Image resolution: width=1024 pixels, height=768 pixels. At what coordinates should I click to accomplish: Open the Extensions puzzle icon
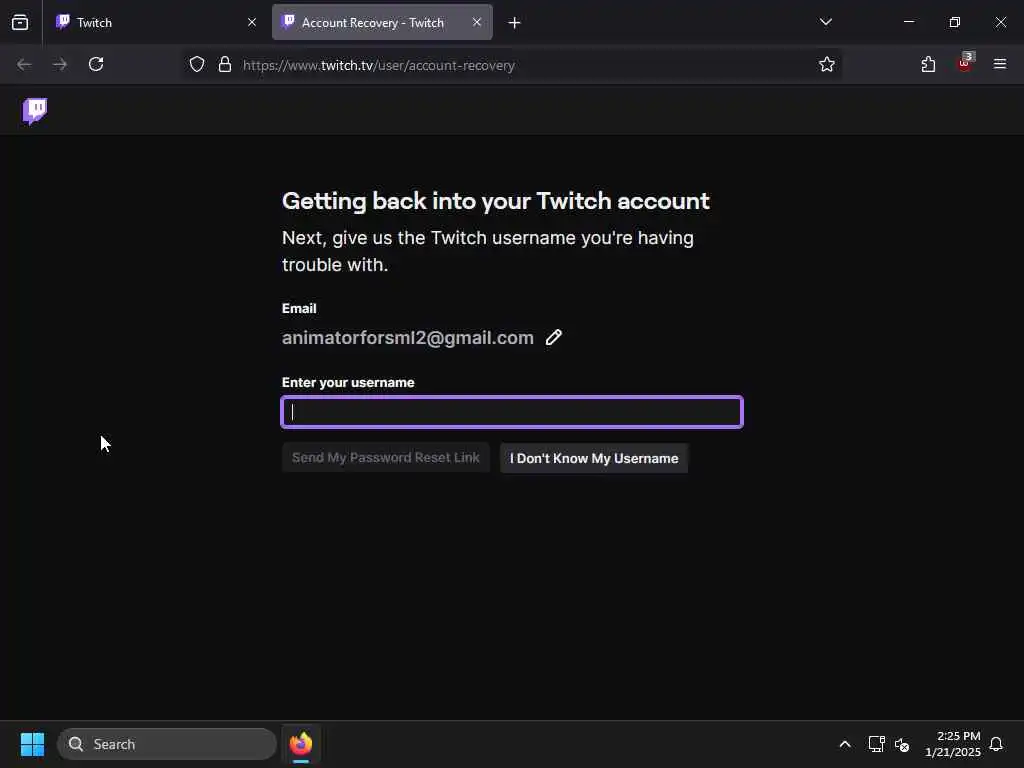click(928, 64)
